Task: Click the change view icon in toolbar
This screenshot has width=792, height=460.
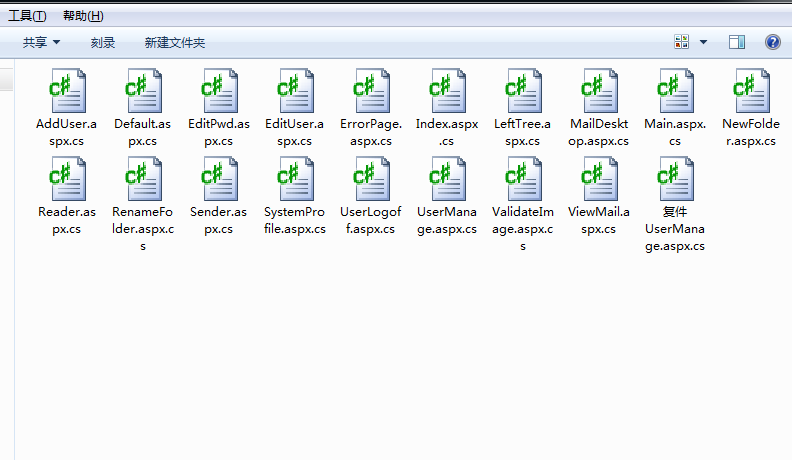Action: [x=681, y=42]
